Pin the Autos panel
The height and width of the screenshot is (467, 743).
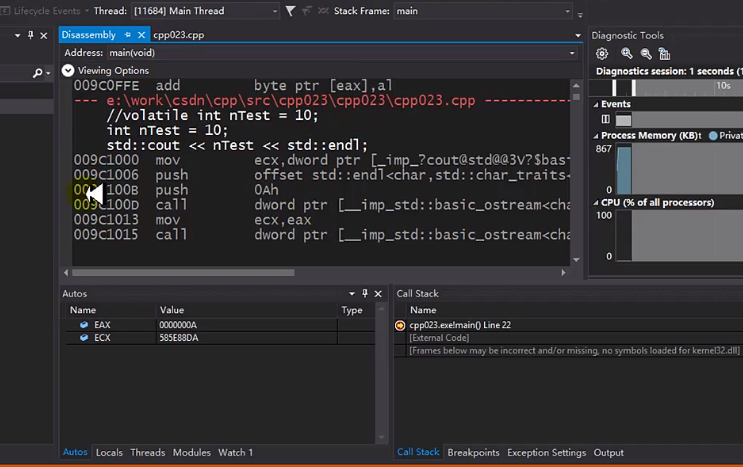pos(365,294)
